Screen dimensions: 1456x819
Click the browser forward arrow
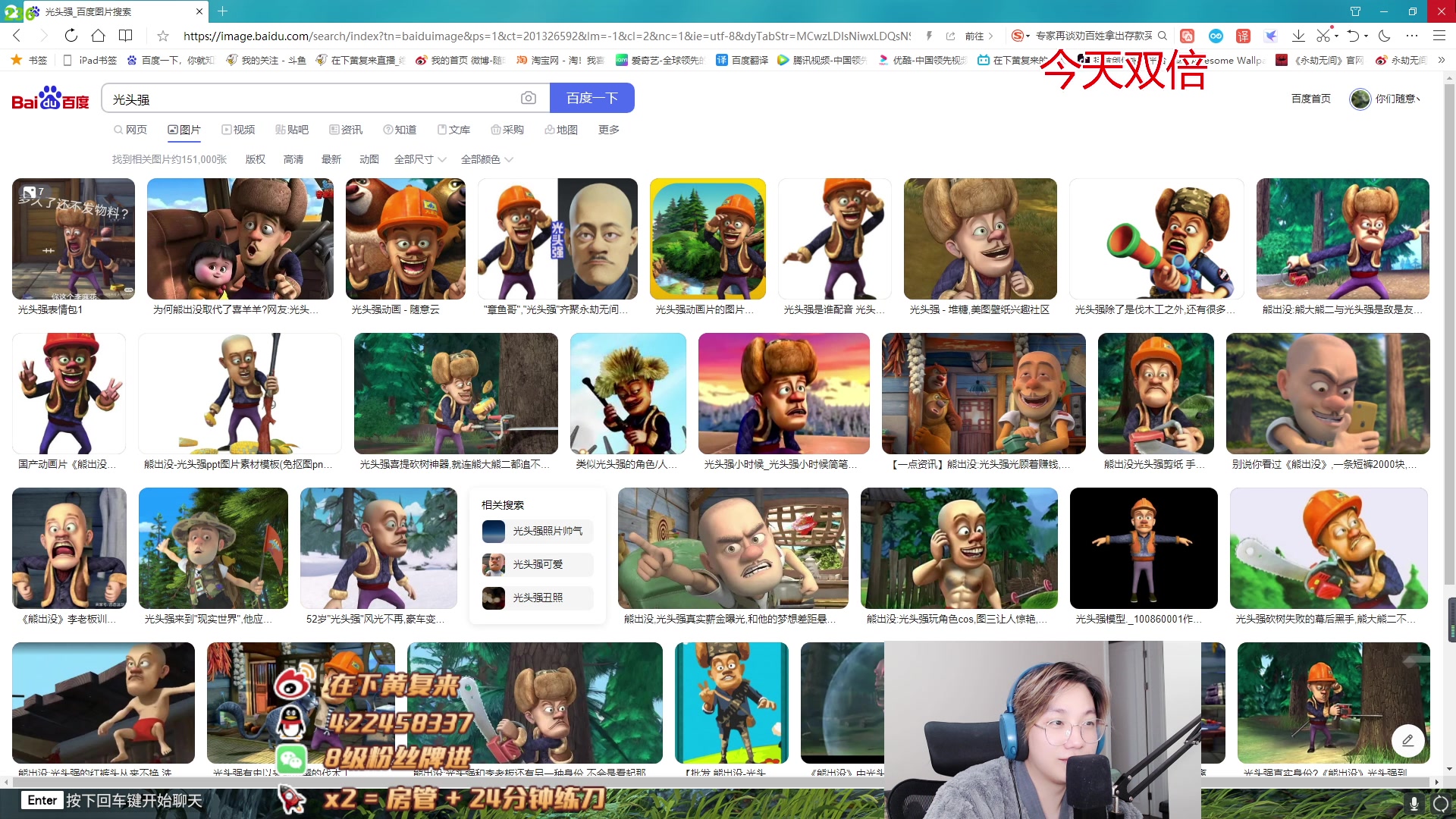click(43, 36)
